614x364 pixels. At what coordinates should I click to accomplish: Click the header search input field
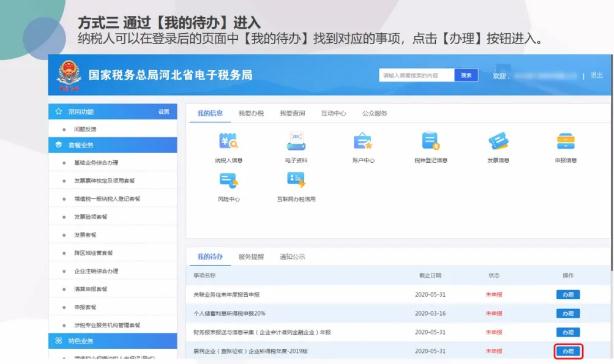[x=417, y=75]
